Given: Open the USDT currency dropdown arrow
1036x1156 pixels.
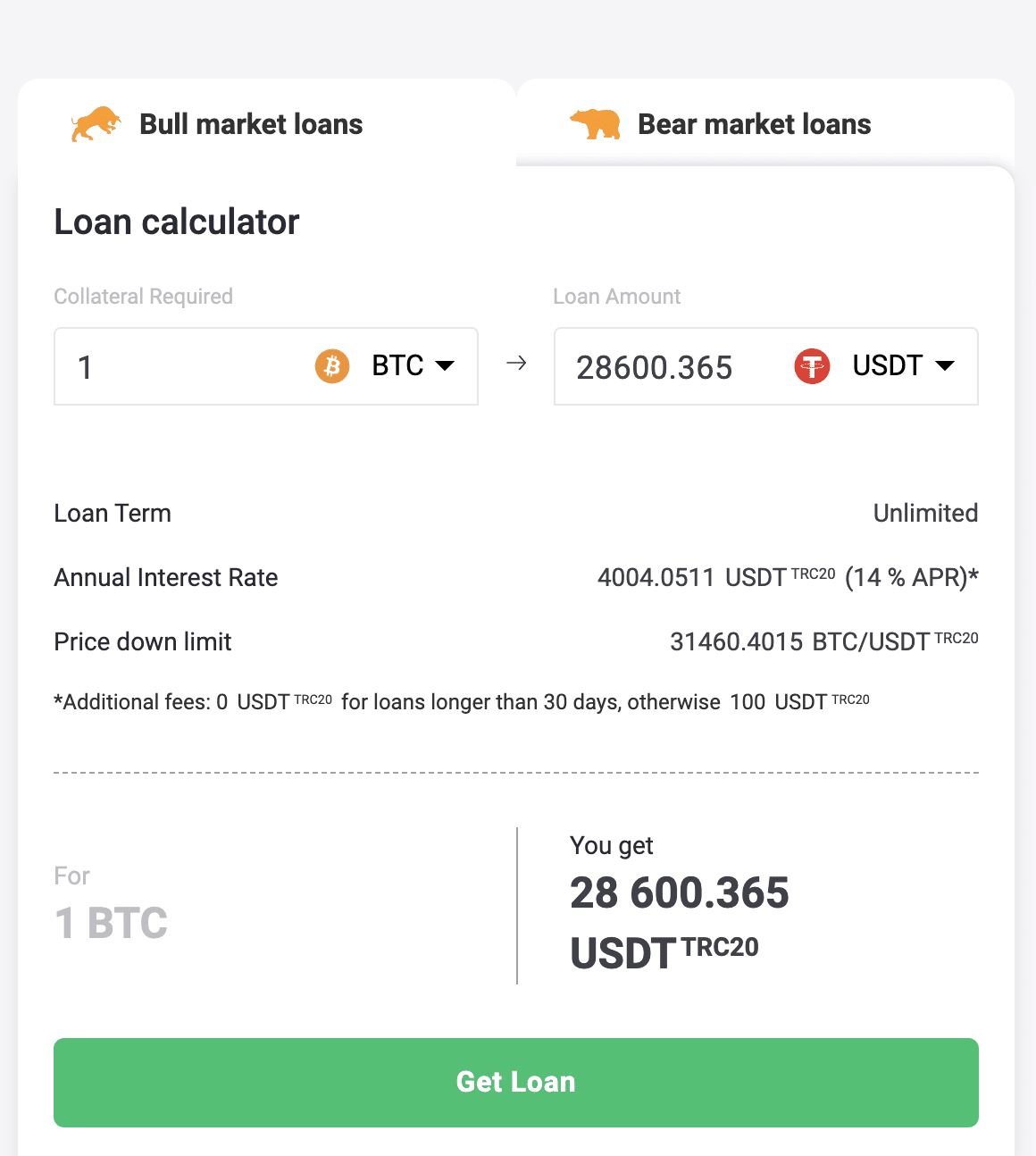Looking at the screenshot, I should click(945, 365).
